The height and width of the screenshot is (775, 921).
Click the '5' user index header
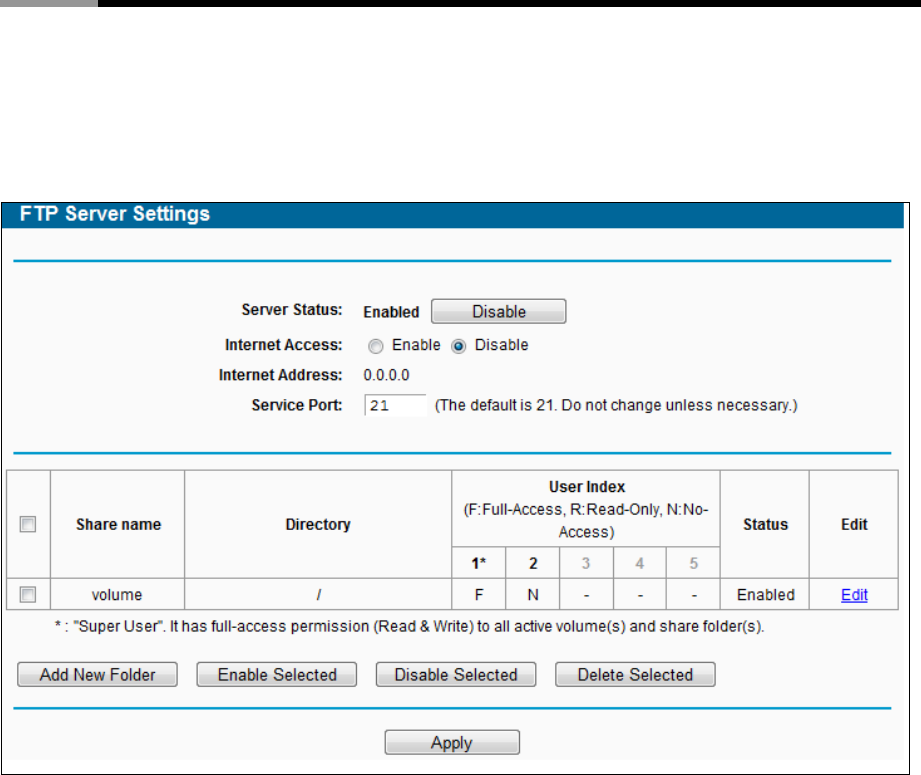[694, 563]
